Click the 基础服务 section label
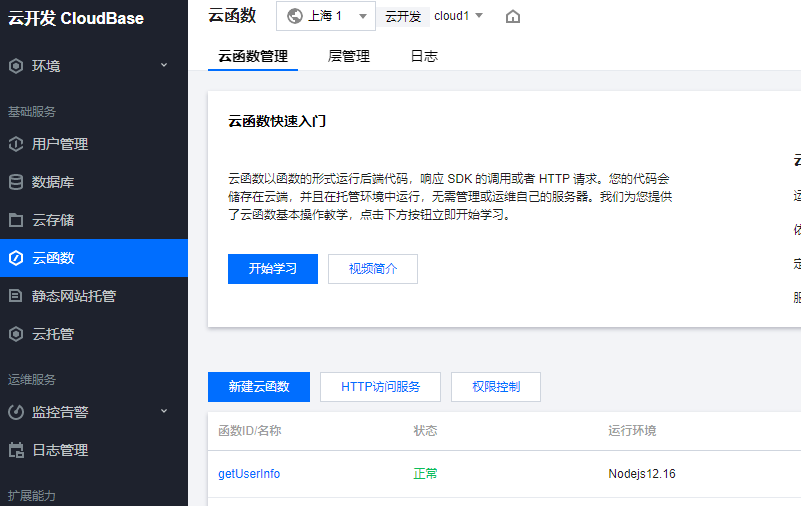Screen dimensions: 801x506 (x=32, y=112)
